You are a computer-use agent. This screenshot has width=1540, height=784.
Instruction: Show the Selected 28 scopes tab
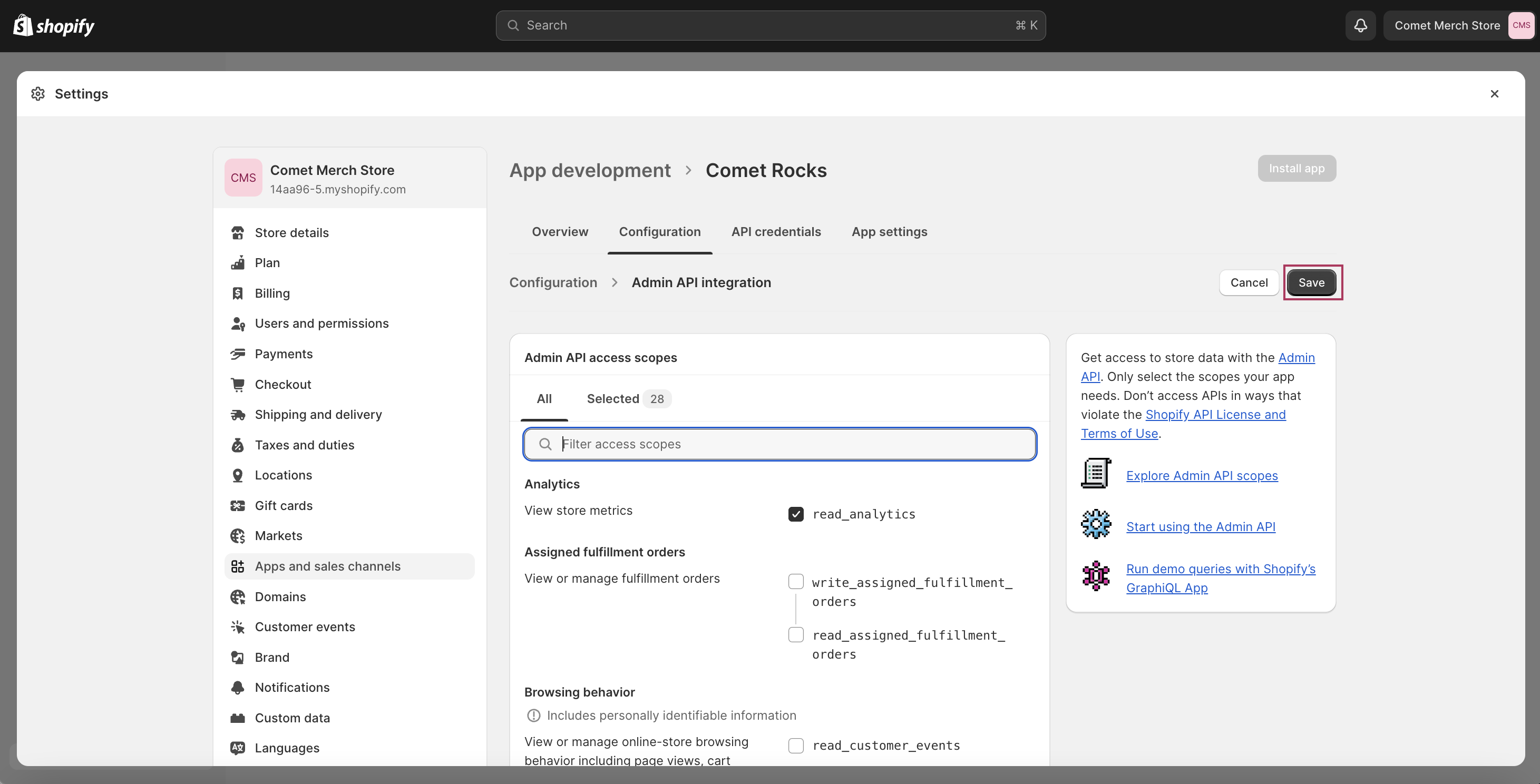(x=628, y=399)
